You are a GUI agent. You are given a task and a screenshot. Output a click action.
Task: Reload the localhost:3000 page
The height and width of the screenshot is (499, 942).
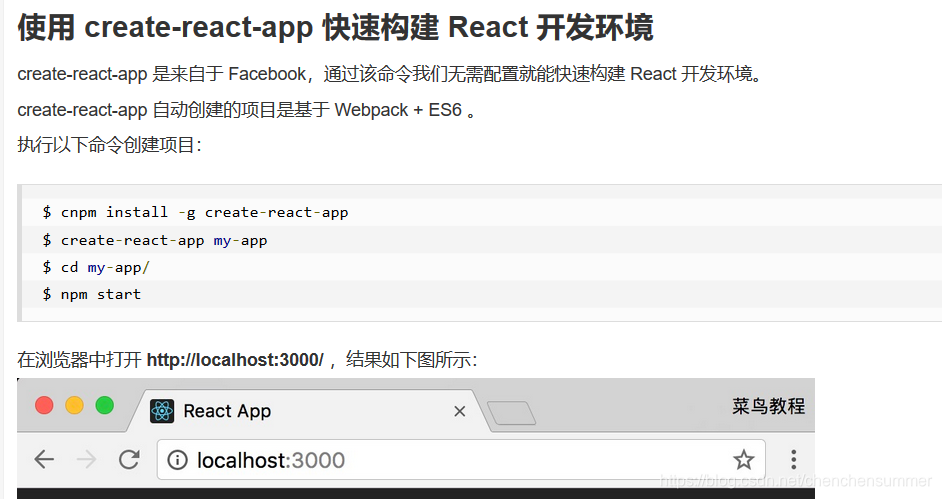[x=129, y=460]
